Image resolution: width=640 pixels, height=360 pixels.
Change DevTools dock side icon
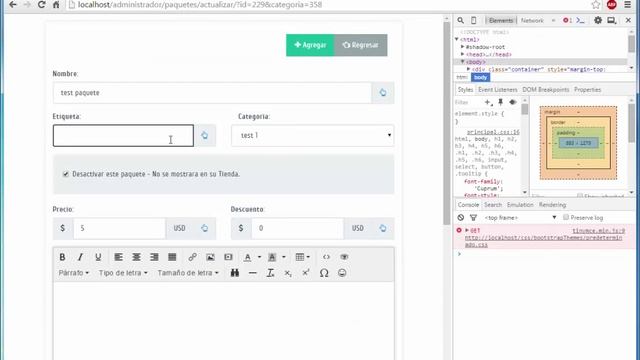pyautogui.click(x=611, y=20)
